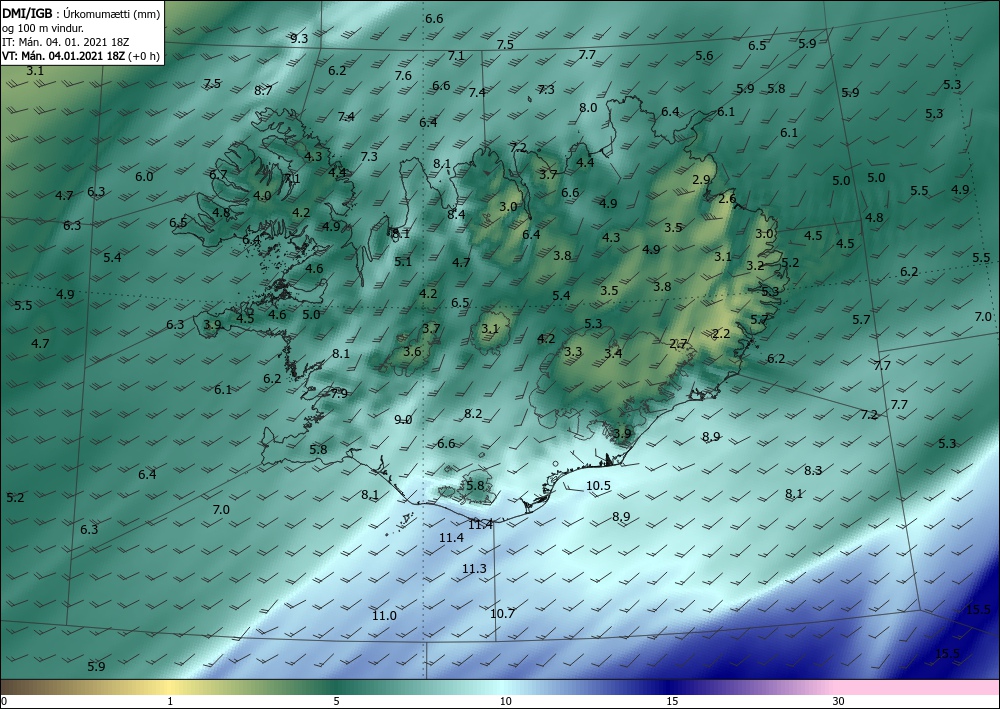Select the 9.0 value in southwest Iceland
Viewport: 1000px width, 709px height.
click(x=403, y=420)
